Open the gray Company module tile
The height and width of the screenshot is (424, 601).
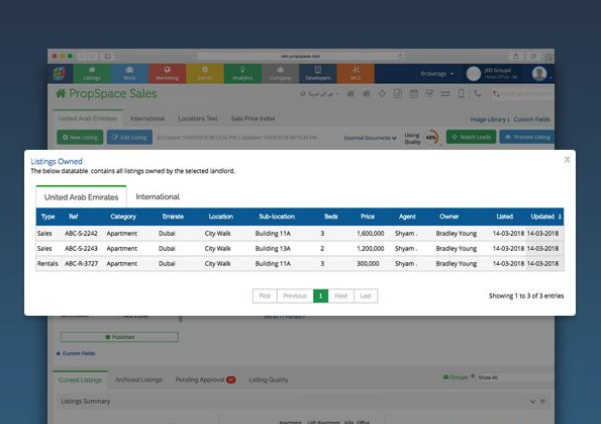pos(280,73)
